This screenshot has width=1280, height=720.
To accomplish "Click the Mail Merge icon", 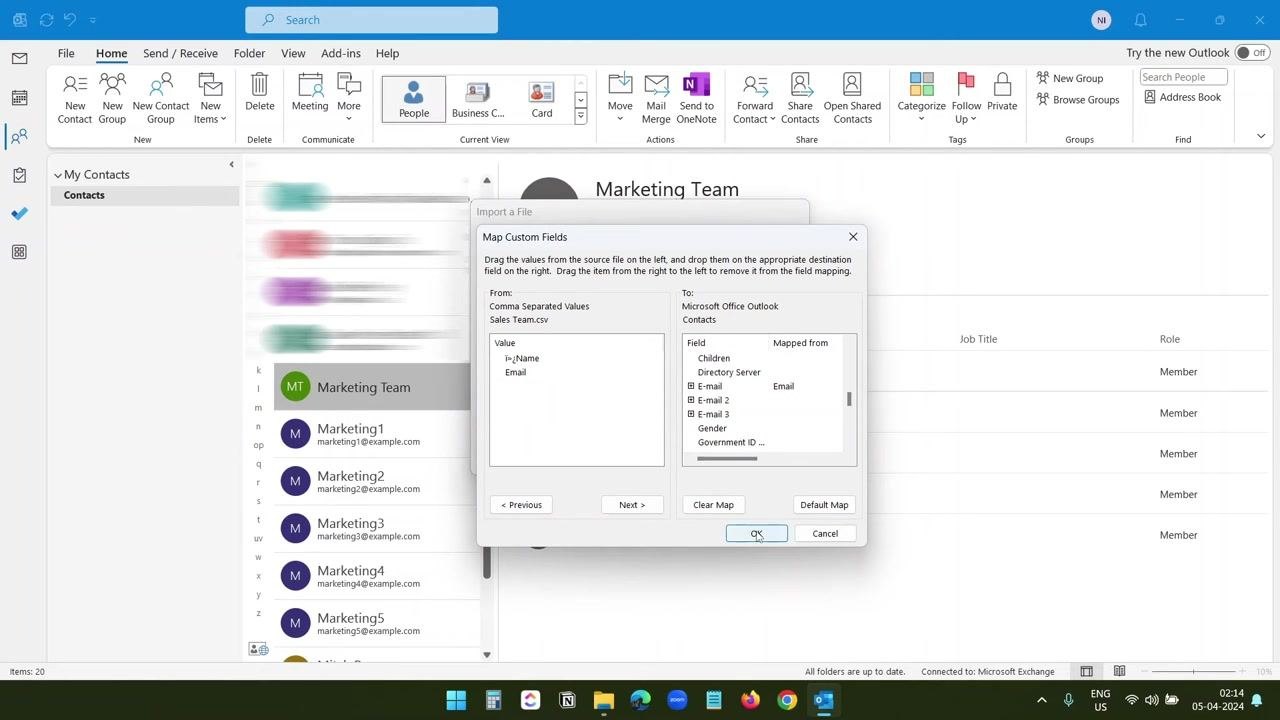I will [x=656, y=99].
